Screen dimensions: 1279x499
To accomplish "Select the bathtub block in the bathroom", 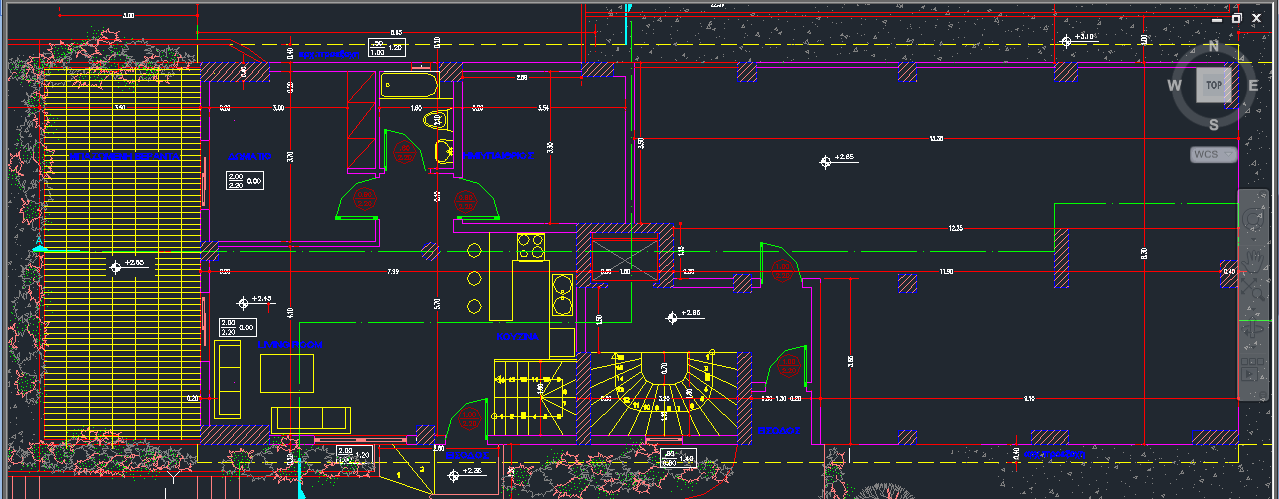I will [410, 85].
